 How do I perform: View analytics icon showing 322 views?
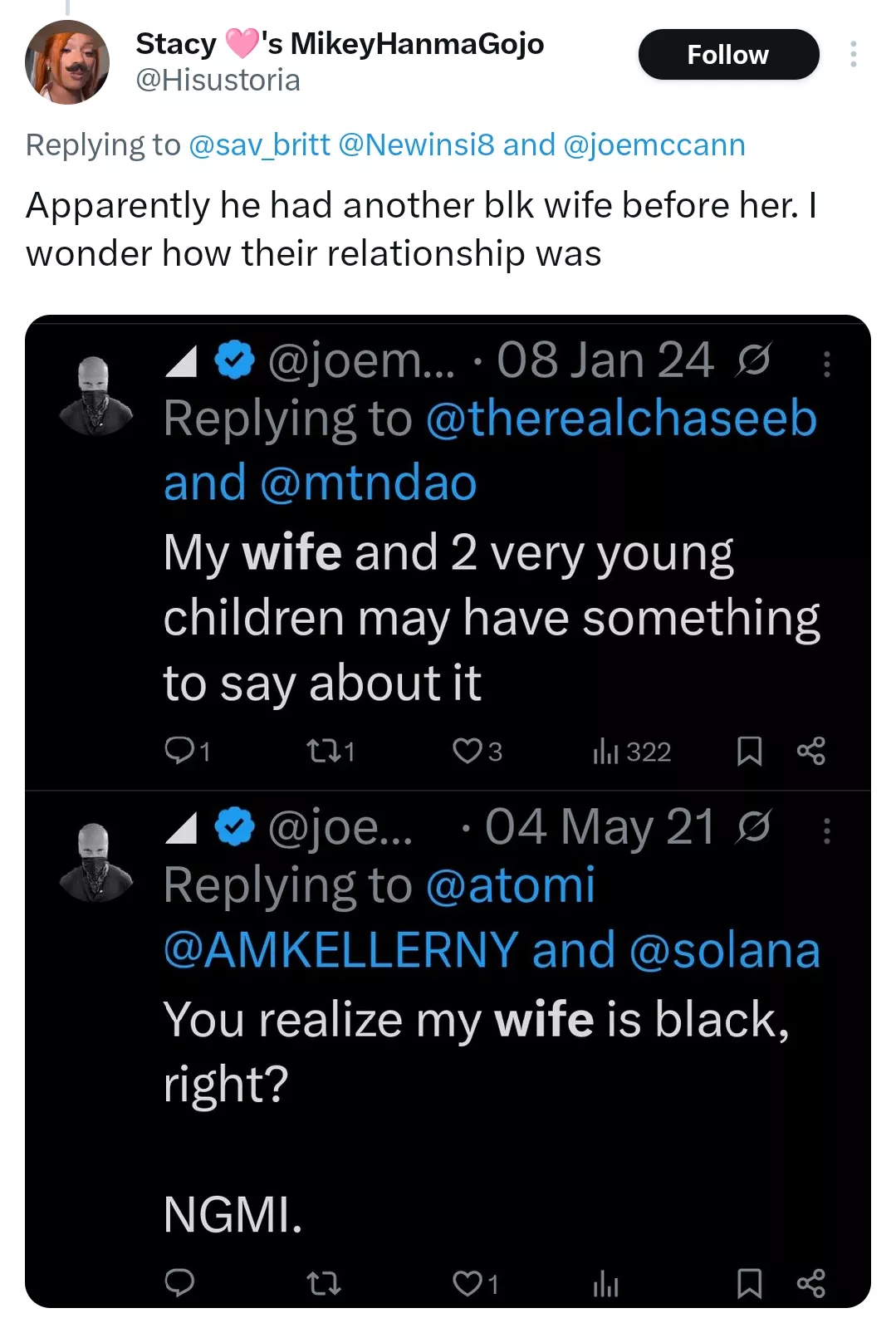[x=606, y=751]
